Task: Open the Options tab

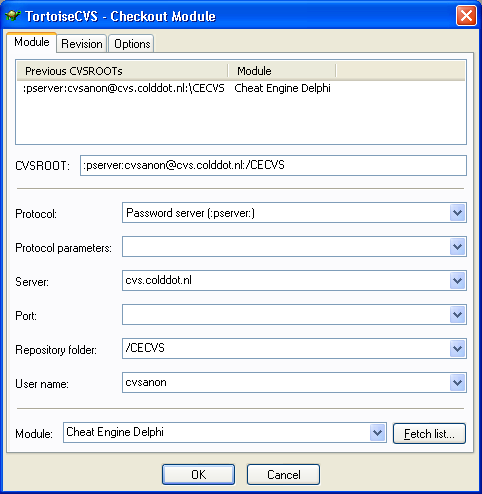Action: [x=132, y=44]
